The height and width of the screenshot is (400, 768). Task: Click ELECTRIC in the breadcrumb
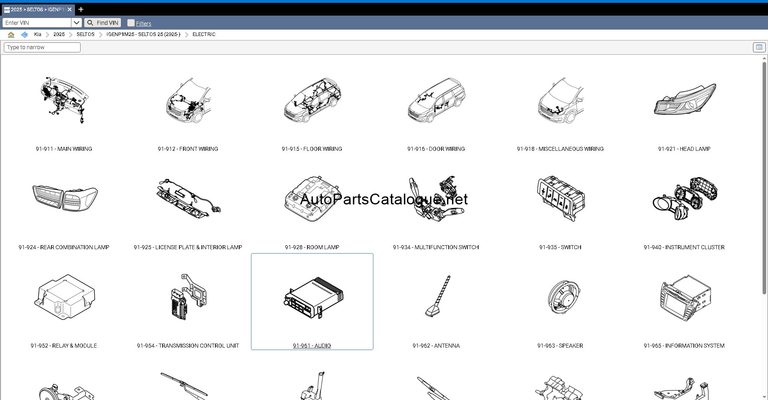(x=204, y=35)
